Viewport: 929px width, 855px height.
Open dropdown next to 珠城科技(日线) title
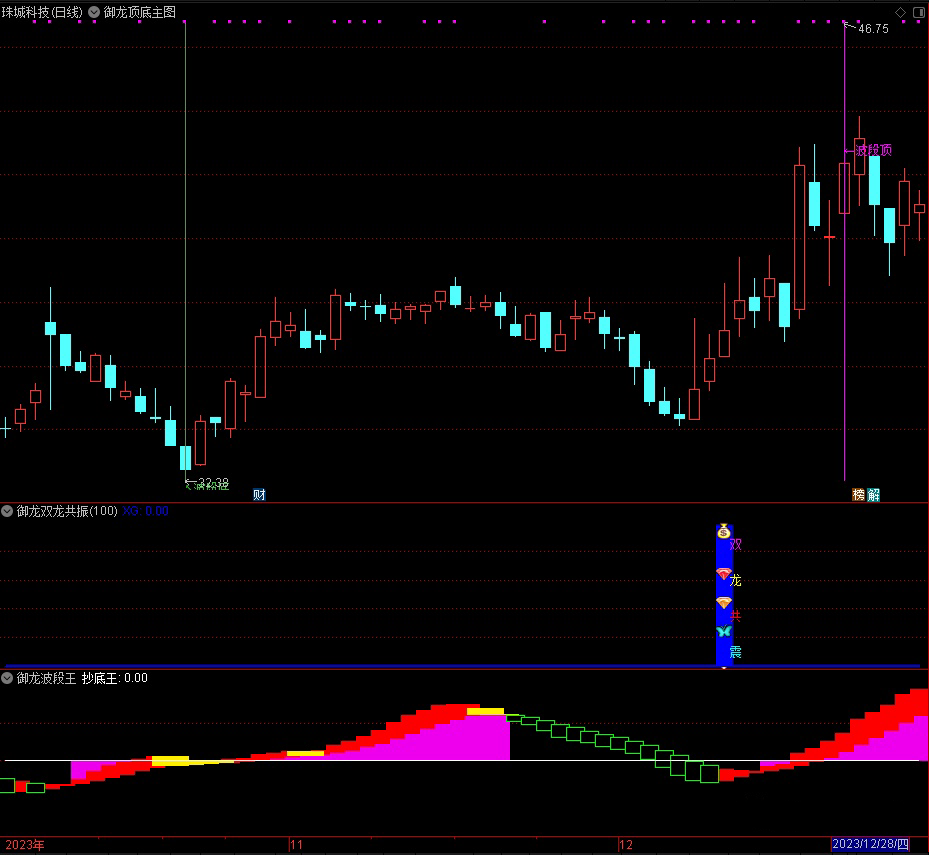94,12
